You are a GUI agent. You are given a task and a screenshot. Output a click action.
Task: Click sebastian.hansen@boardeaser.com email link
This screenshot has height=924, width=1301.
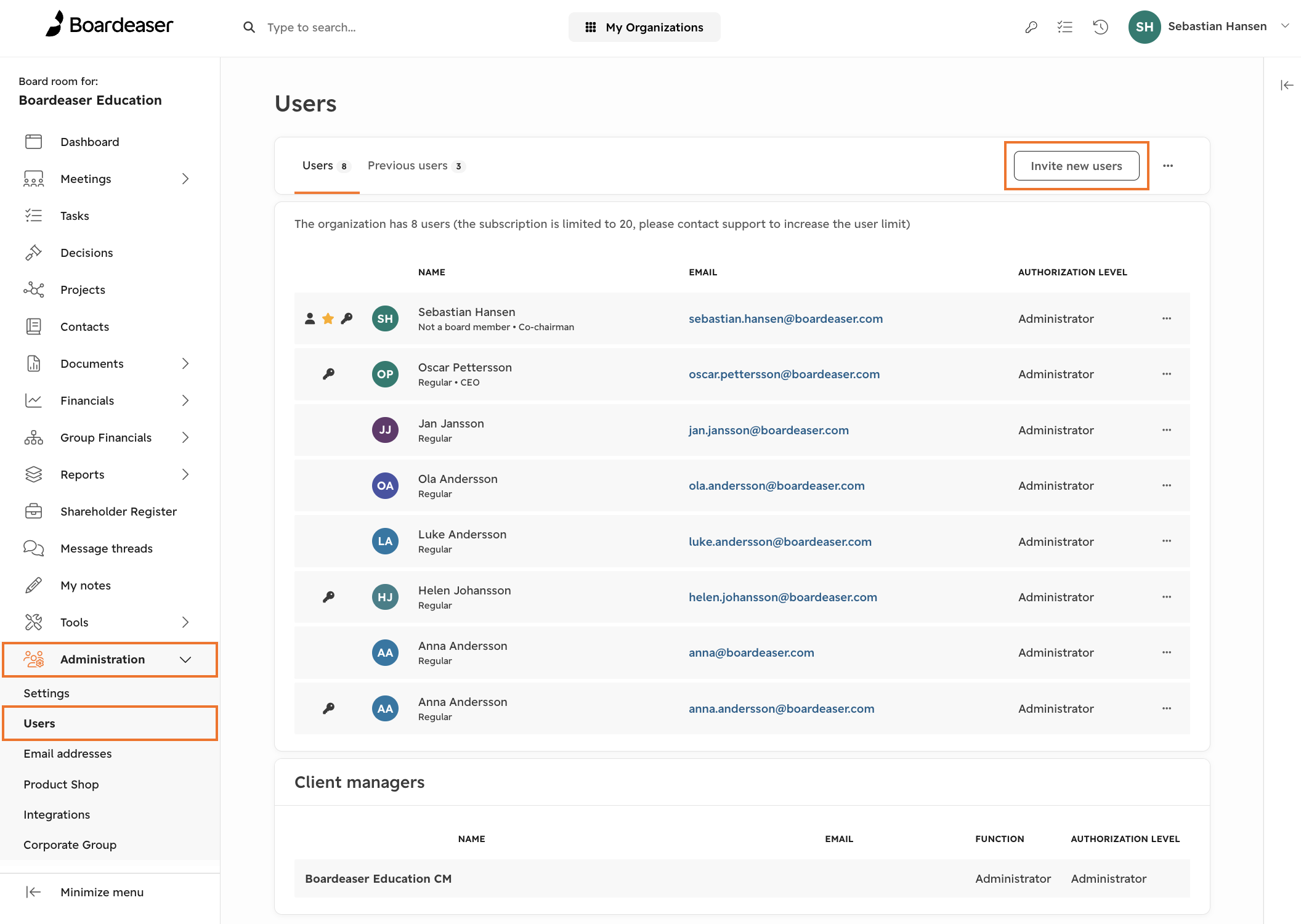pos(785,318)
